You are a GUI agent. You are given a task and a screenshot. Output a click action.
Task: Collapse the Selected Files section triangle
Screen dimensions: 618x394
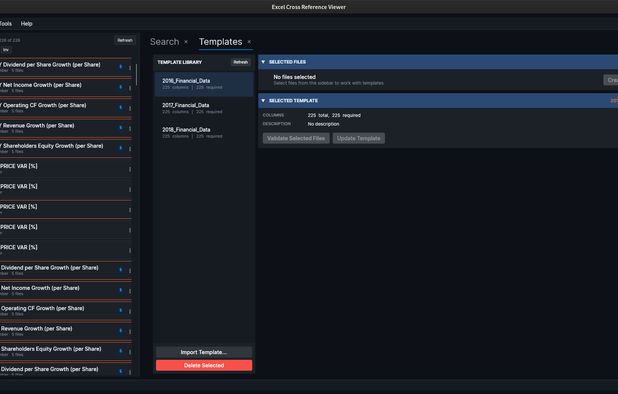click(263, 62)
